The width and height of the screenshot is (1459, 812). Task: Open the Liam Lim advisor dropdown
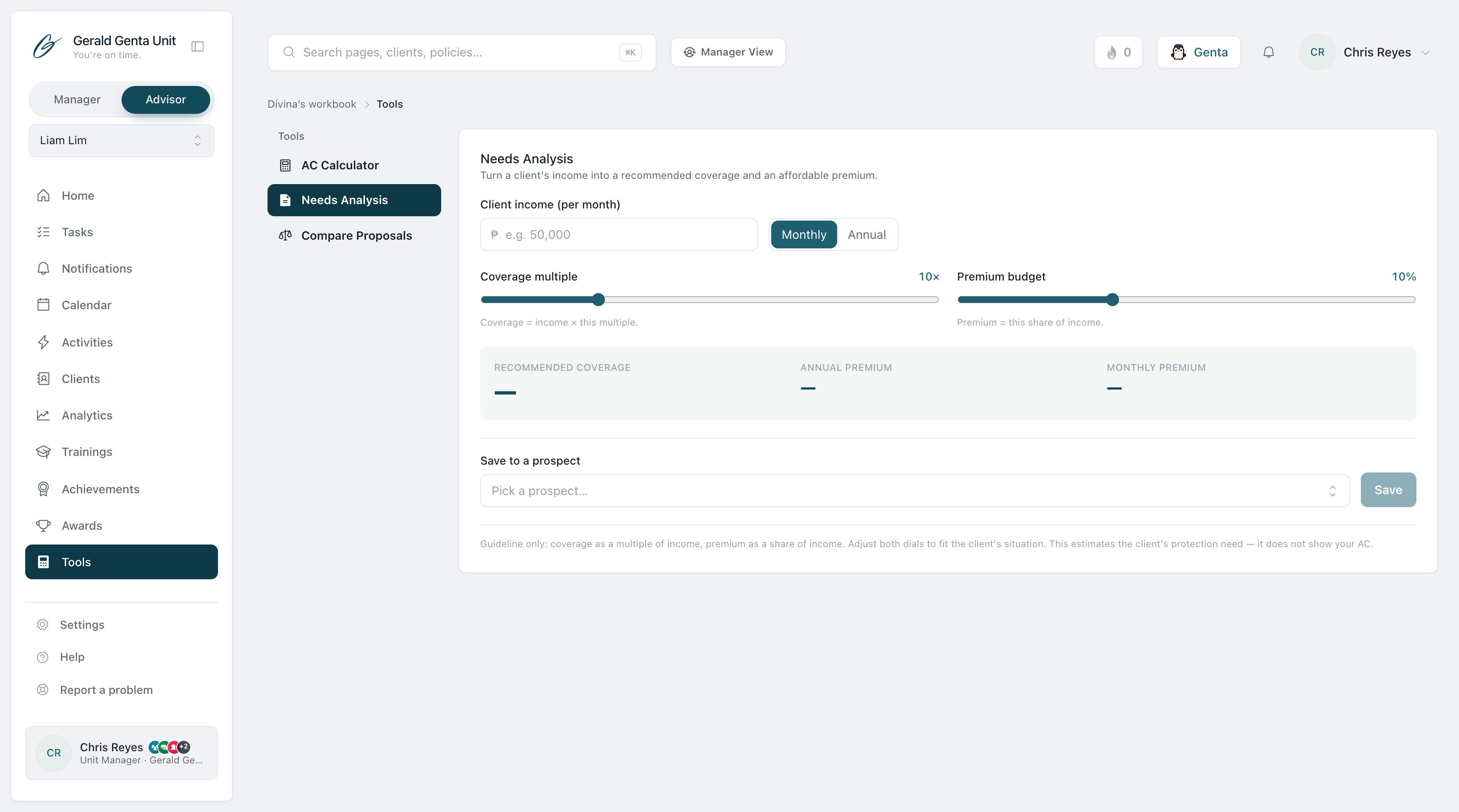pyautogui.click(x=121, y=140)
